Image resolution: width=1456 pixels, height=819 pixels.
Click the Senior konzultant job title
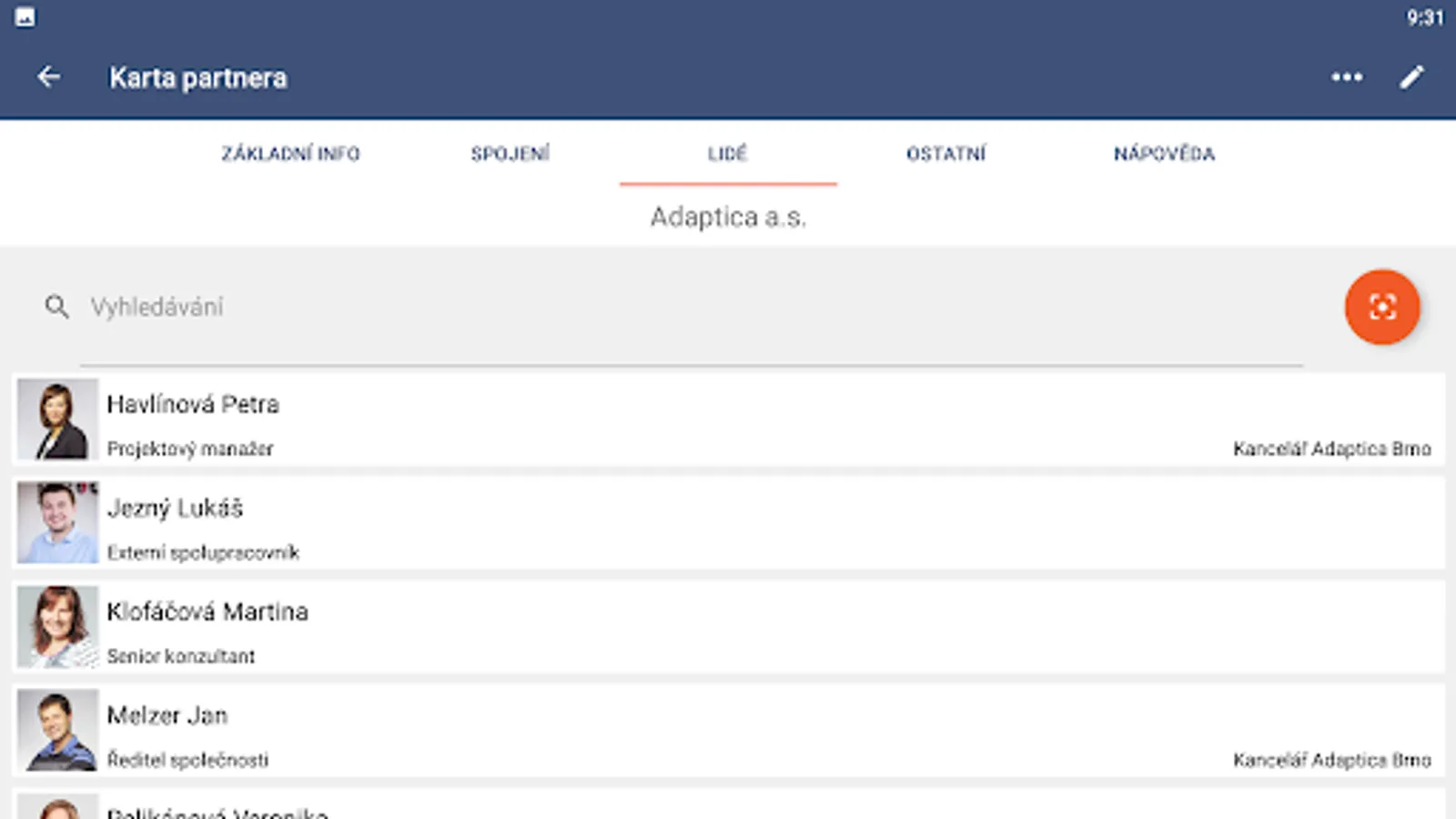tap(181, 656)
